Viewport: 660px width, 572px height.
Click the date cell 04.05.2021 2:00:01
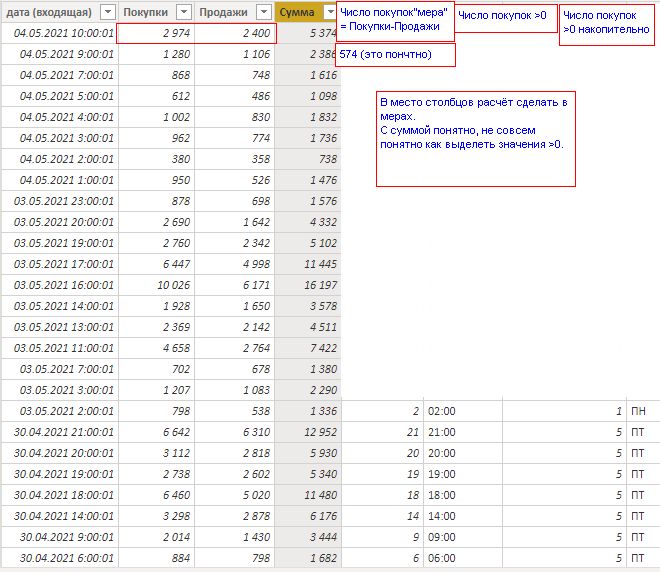pos(60,160)
